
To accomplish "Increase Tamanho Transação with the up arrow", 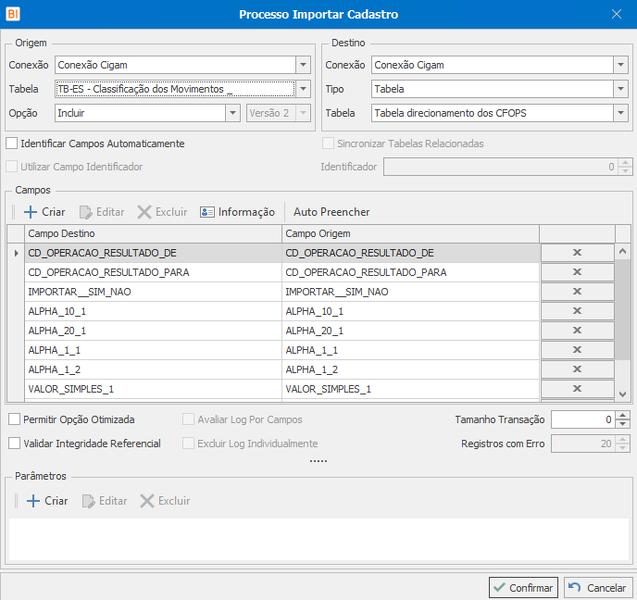I will coord(623,415).
